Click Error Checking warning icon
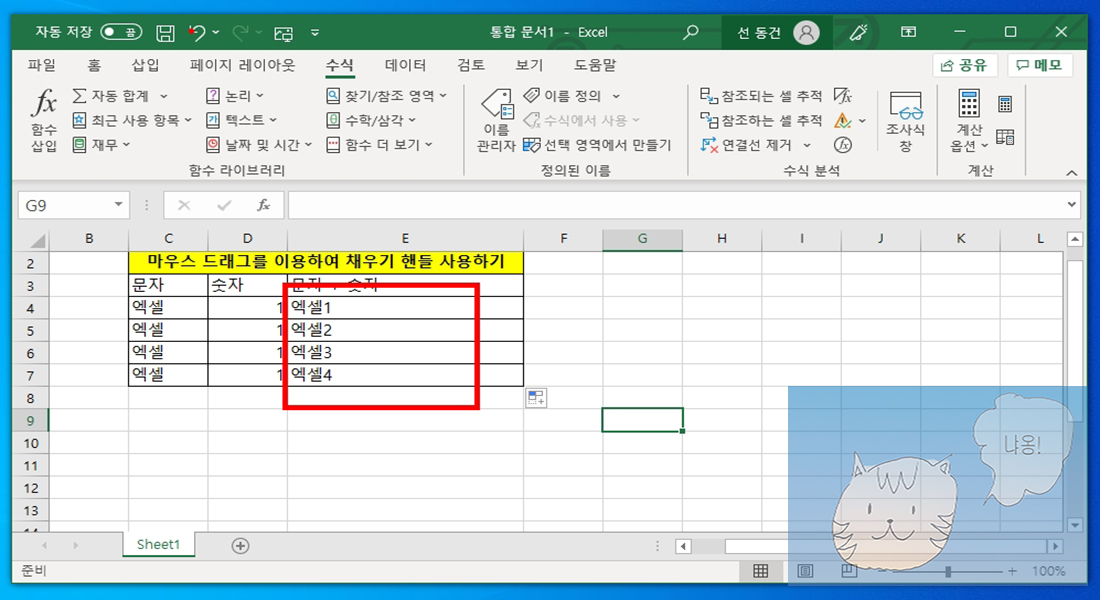The width and height of the screenshot is (1100, 600). pyautogui.click(x=843, y=121)
